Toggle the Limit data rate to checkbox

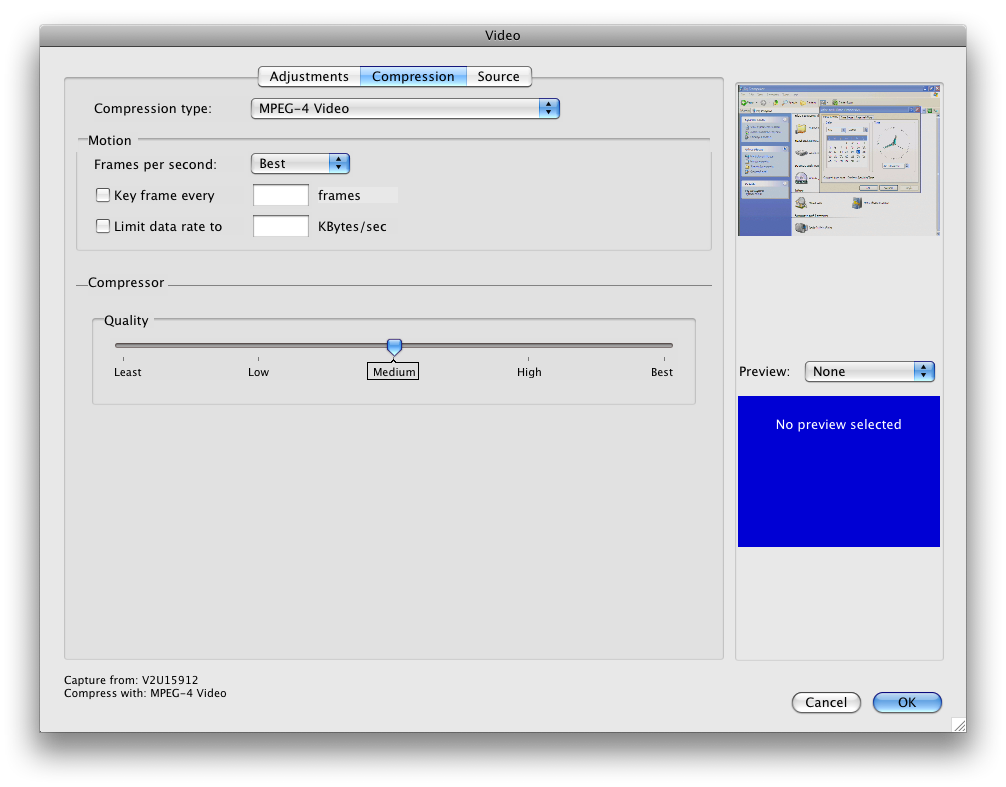pos(103,227)
